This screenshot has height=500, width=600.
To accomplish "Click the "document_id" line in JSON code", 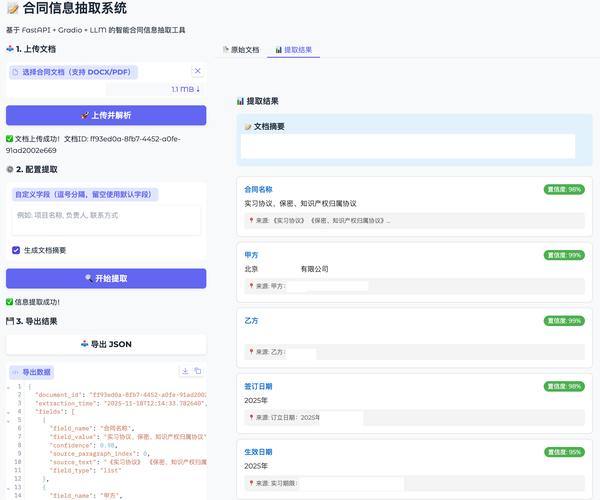I will (121, 395).
